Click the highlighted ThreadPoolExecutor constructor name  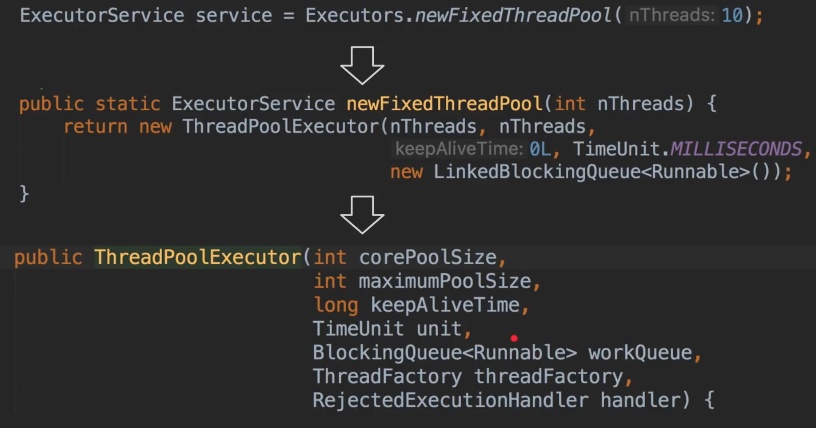197,257
